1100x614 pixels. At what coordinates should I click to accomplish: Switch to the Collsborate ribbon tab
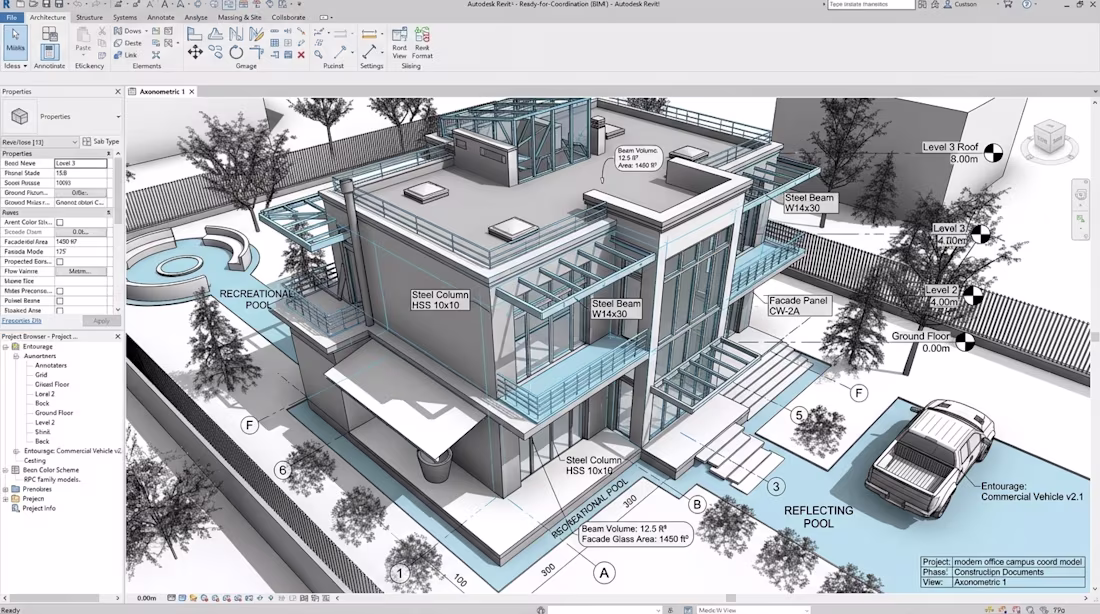(x=288, y=18)
